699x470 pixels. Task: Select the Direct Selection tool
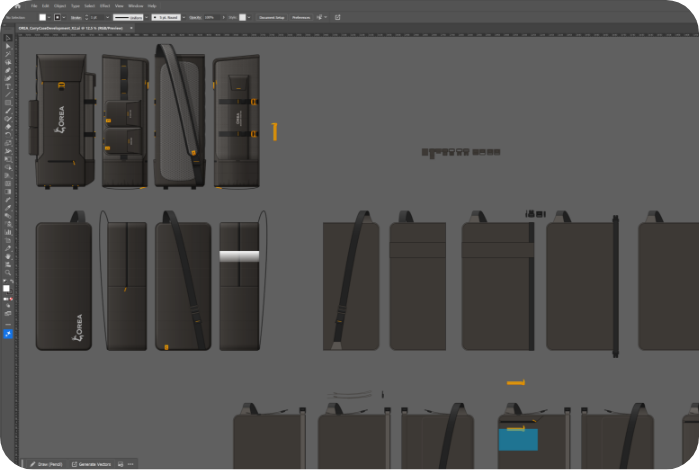click(x=8, y=46)
